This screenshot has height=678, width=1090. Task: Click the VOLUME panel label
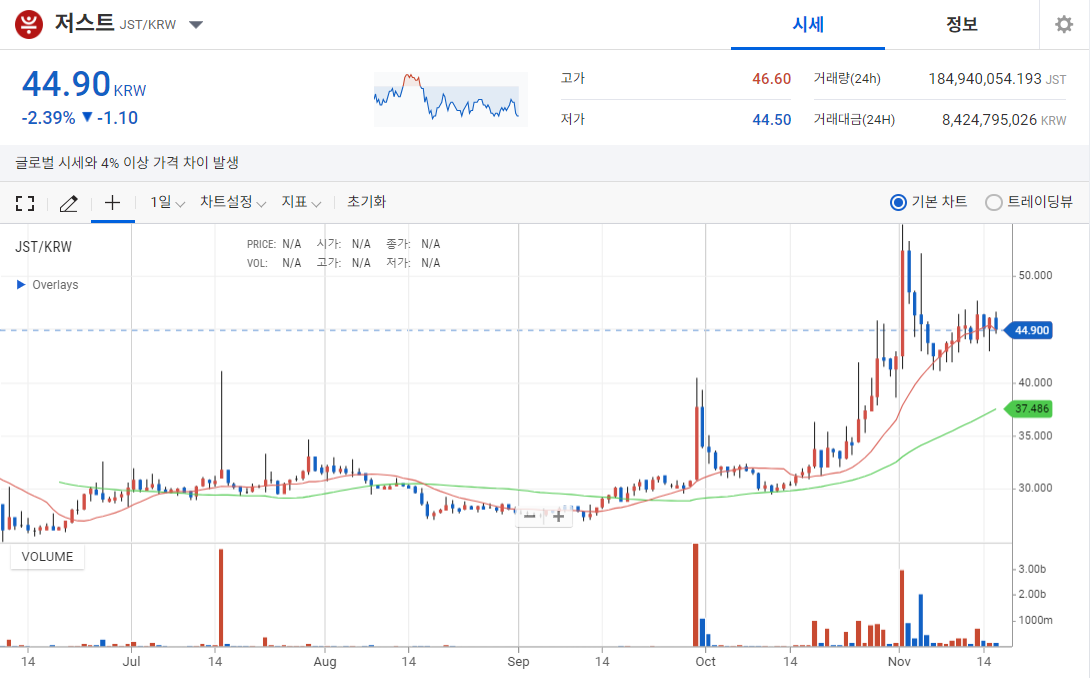click(47, 556)
